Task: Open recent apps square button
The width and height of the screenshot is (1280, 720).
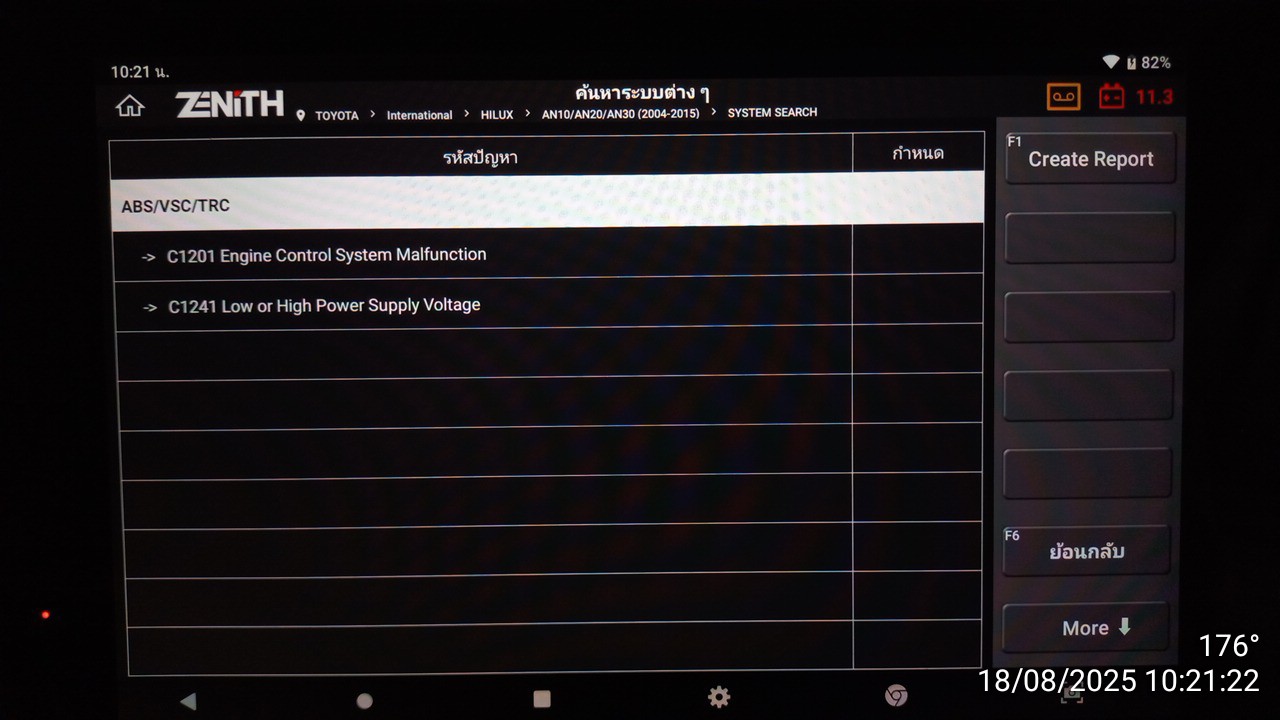Action: coord(542,699)
